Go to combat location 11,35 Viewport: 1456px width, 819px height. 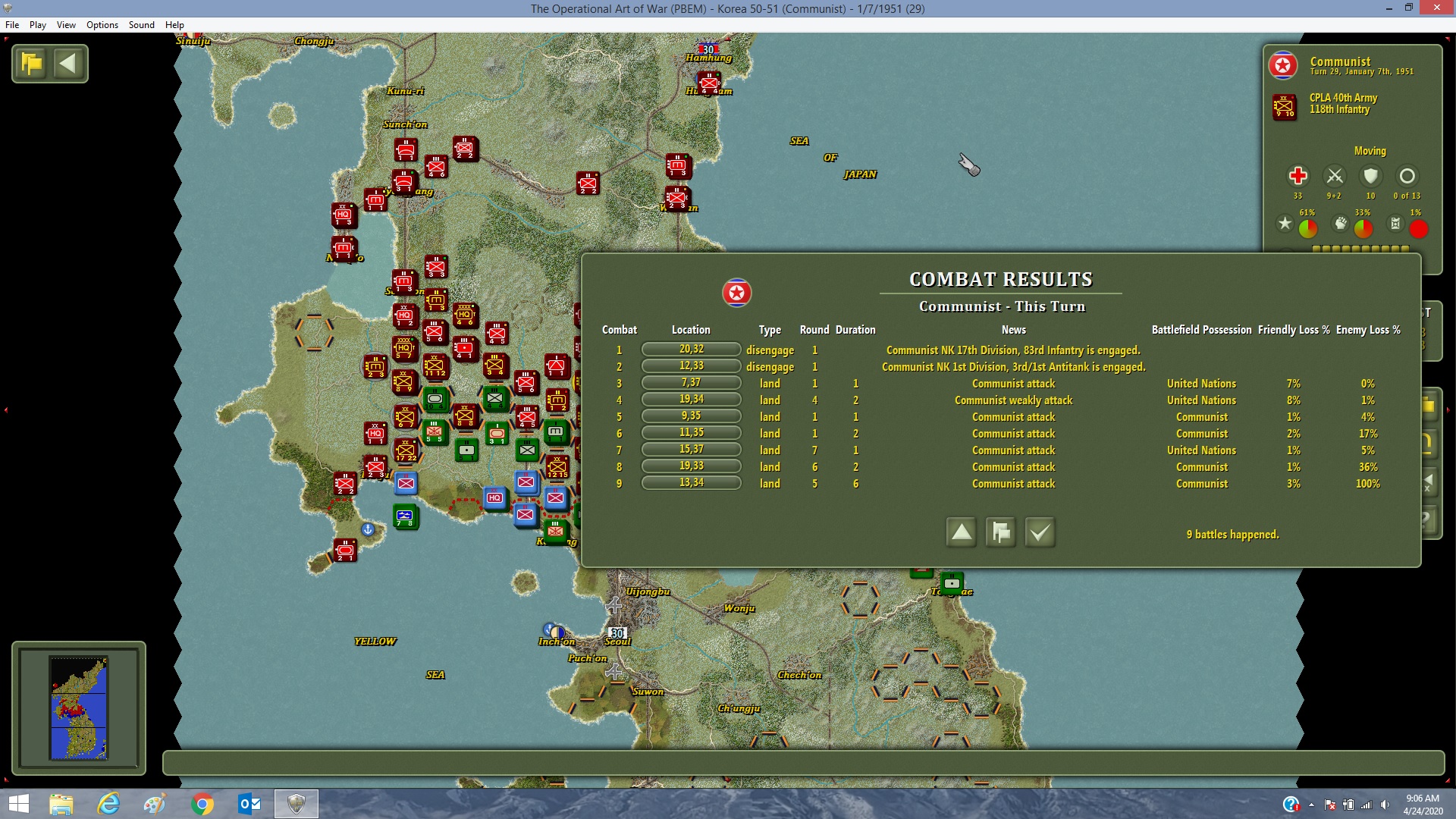point(692,433)
